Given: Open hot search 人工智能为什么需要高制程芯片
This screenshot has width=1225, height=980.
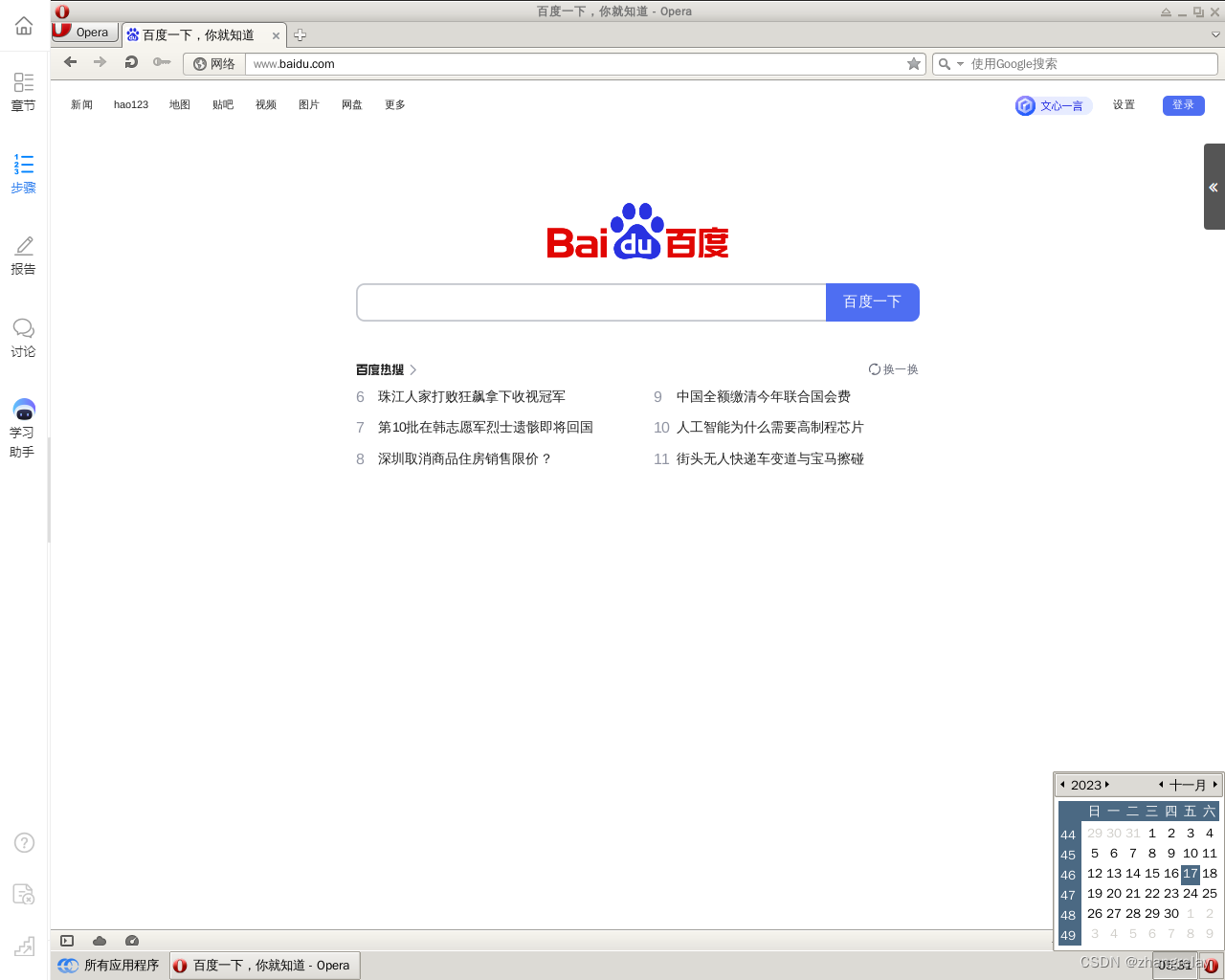Looking at the screenshot, I should (x=770, y=427).
